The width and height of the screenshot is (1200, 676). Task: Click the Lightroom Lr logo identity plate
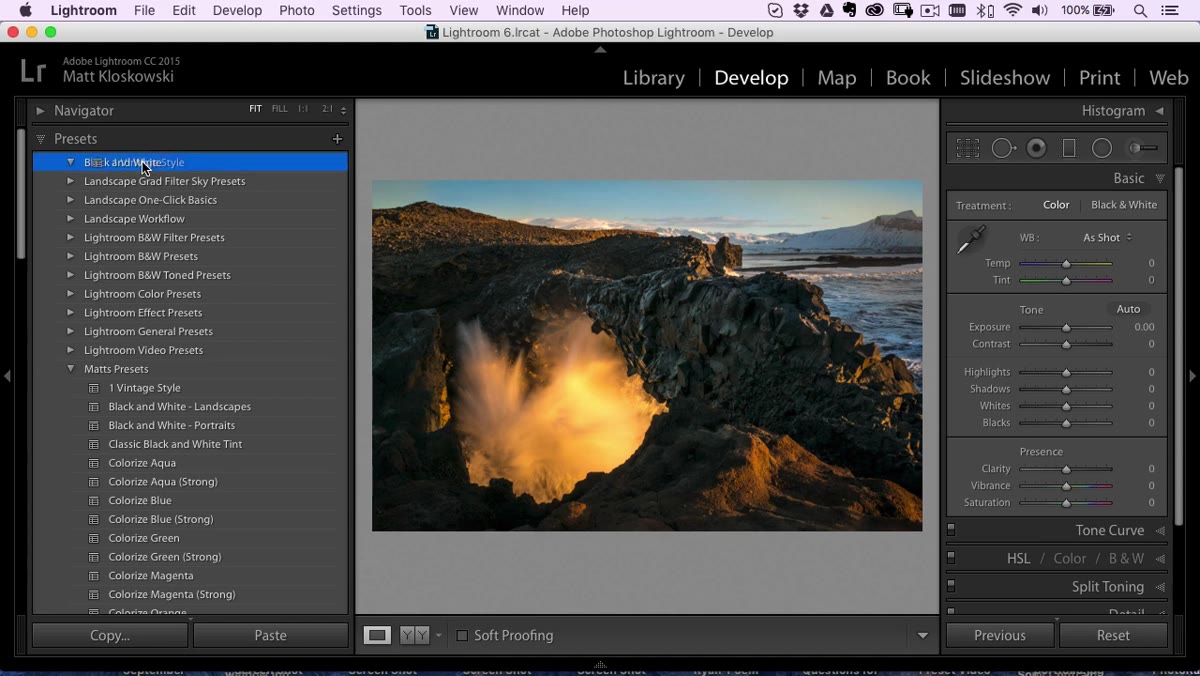point(33,71)
